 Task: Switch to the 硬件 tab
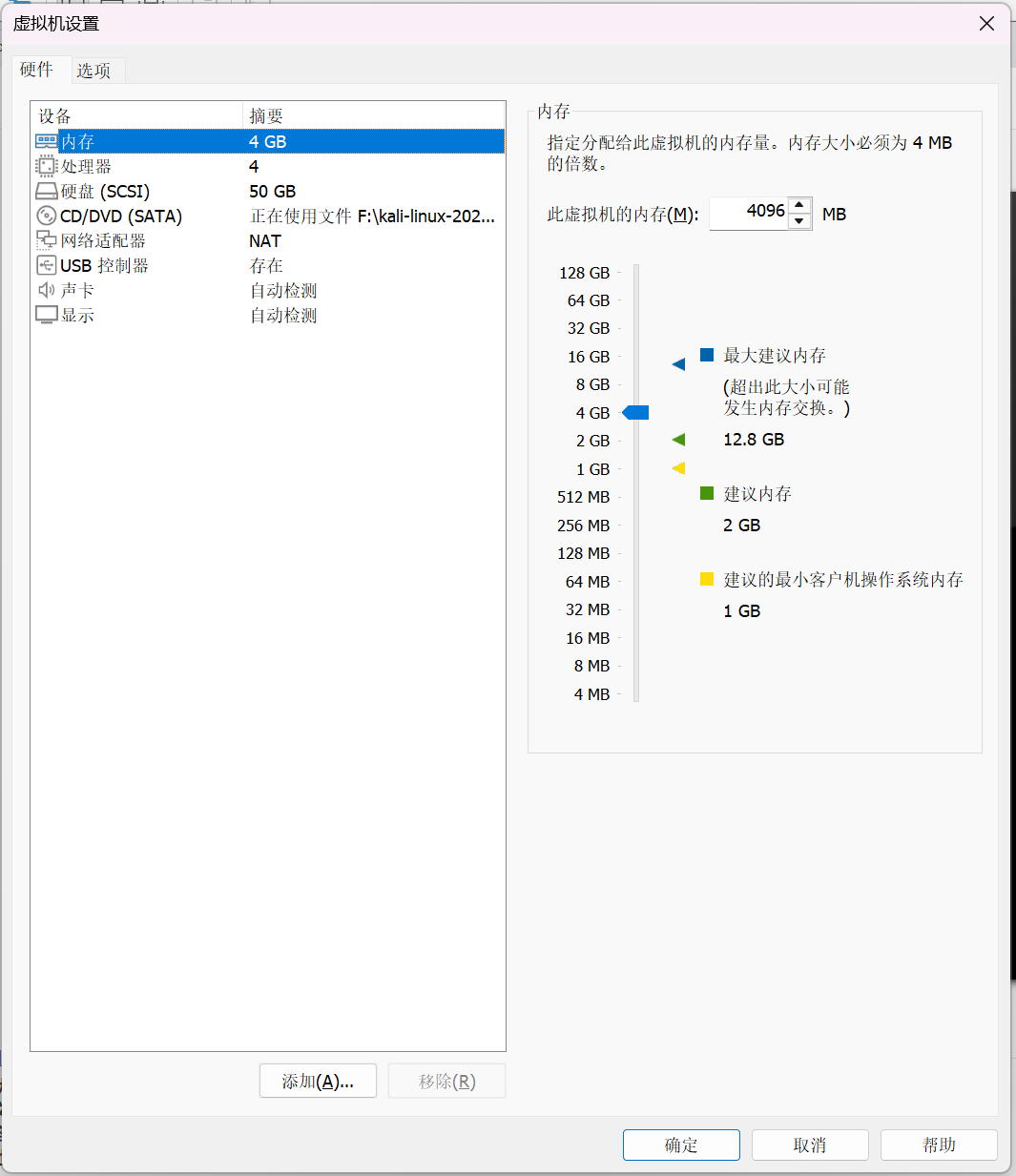point(37,70)
